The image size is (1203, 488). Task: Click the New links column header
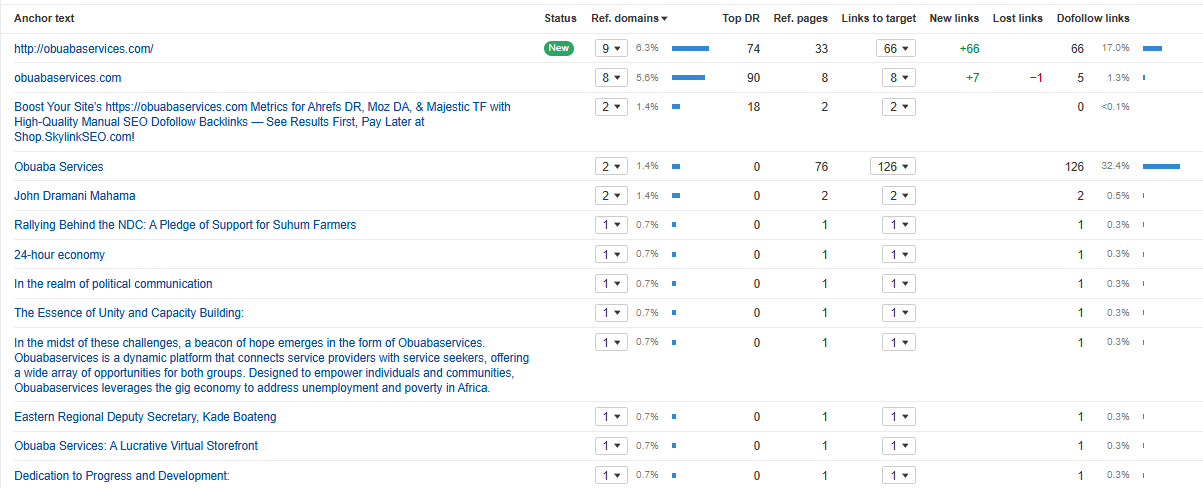954,18
